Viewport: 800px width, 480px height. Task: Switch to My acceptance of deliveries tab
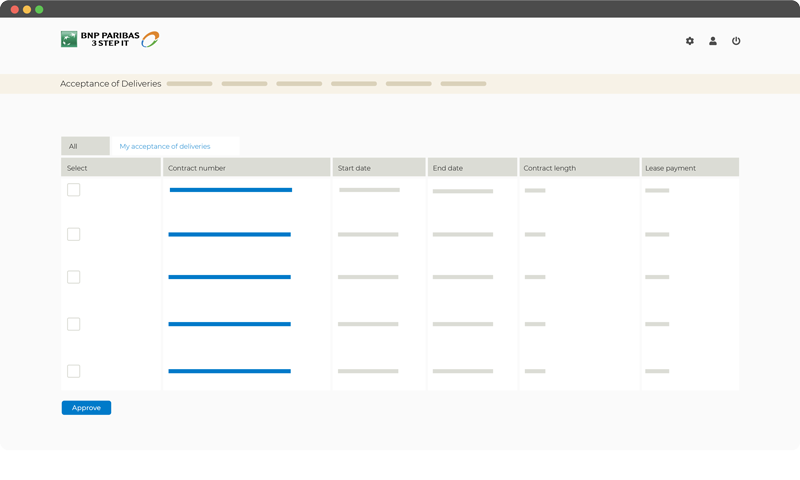(x=165, y=146)
